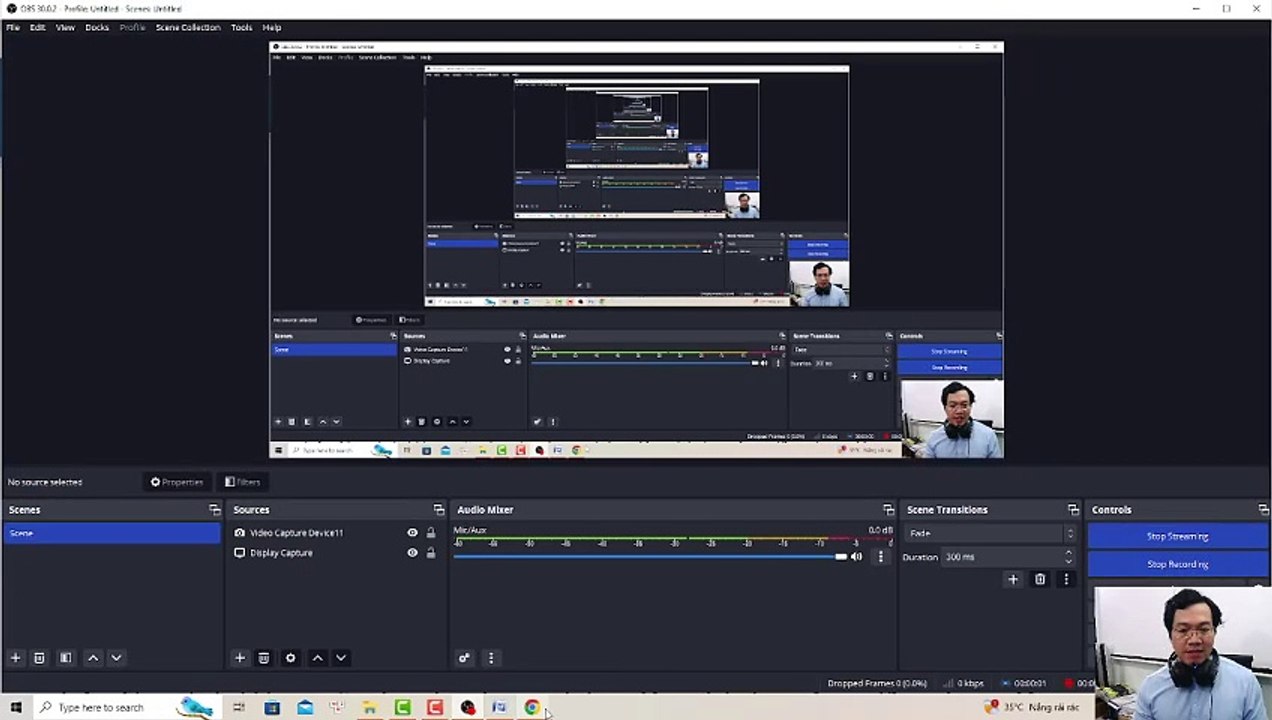Open the Help menu

pos(271,27)
